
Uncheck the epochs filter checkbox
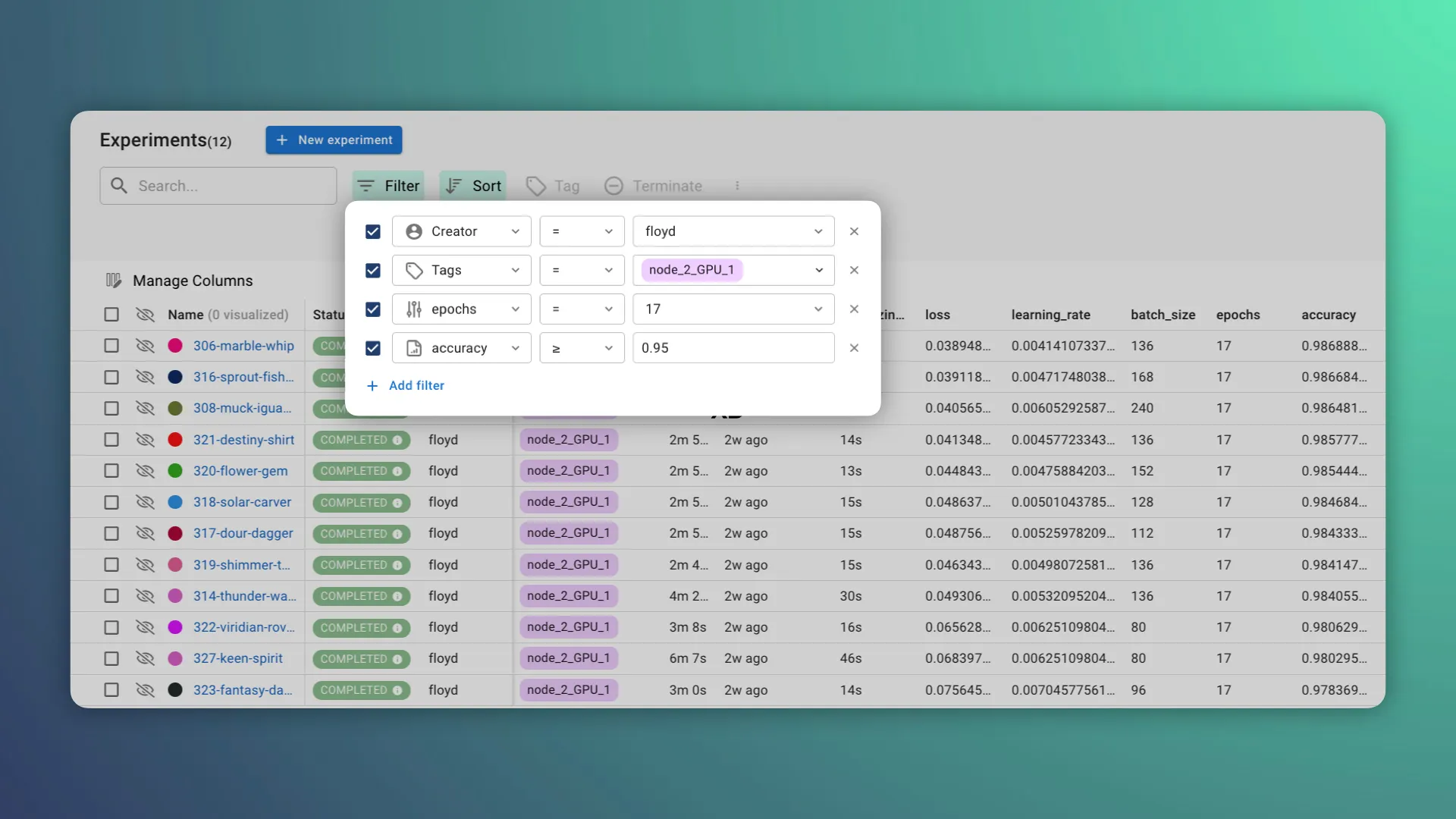click(372, 309)
